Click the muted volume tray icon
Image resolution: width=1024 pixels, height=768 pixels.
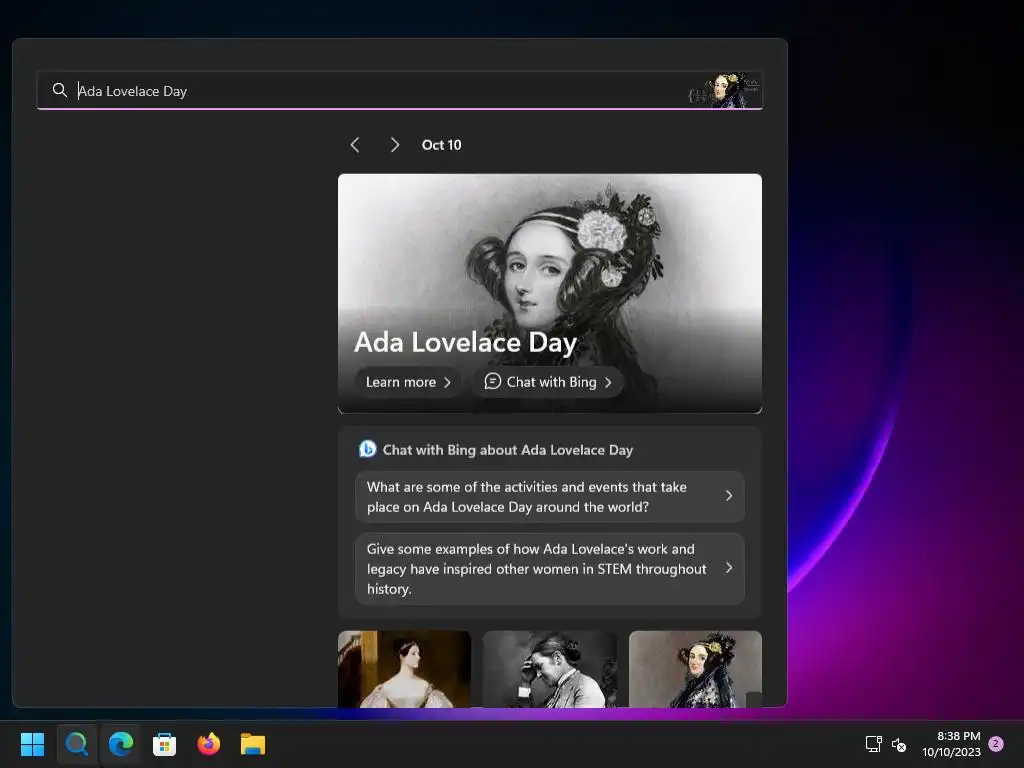tap(899, 744)
